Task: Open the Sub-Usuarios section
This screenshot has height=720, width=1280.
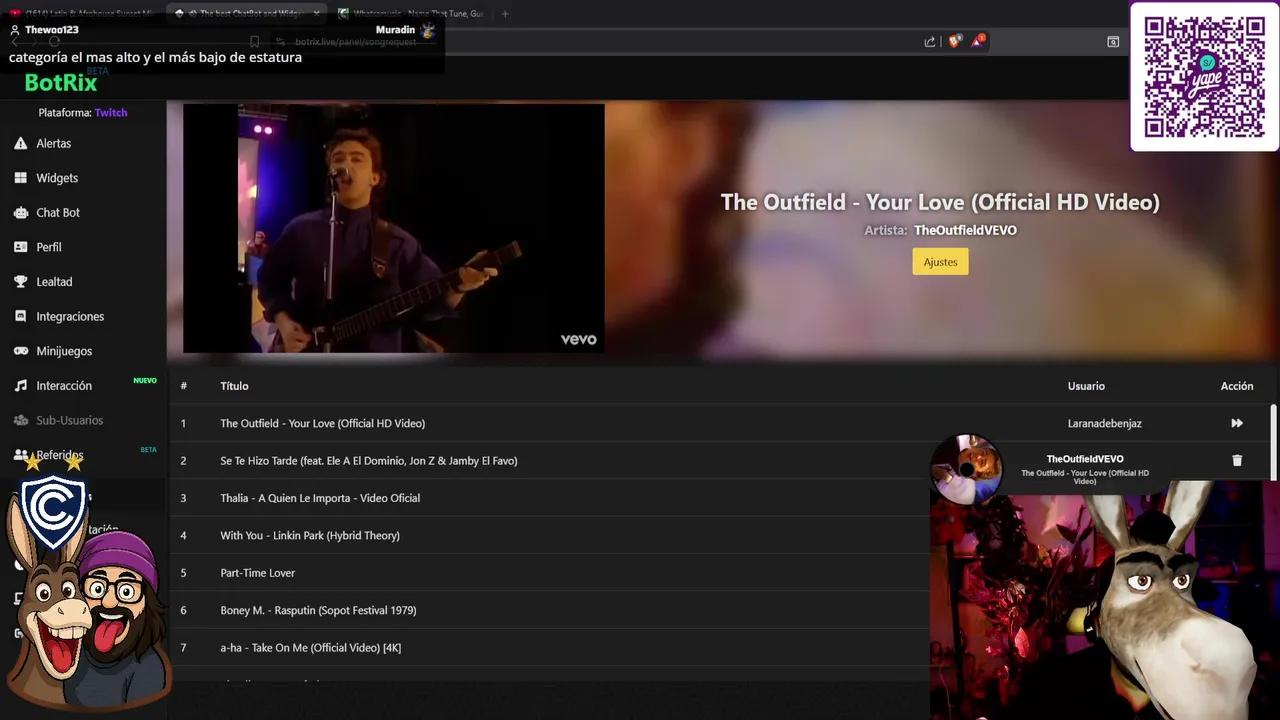Action: [58, 420]
